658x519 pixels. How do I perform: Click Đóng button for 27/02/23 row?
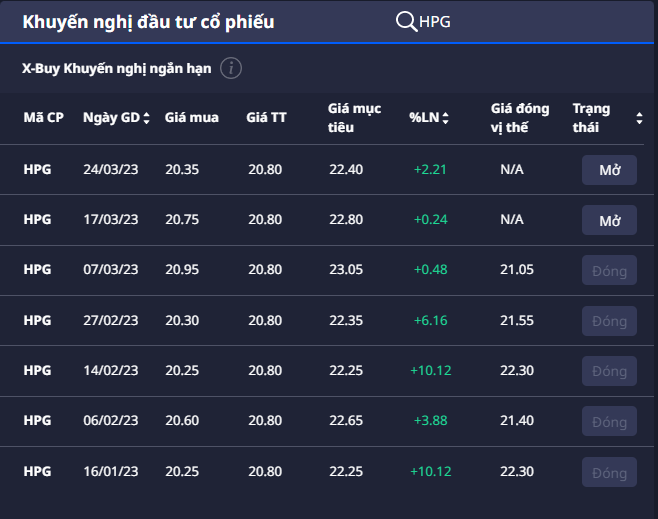click(609, 321)
